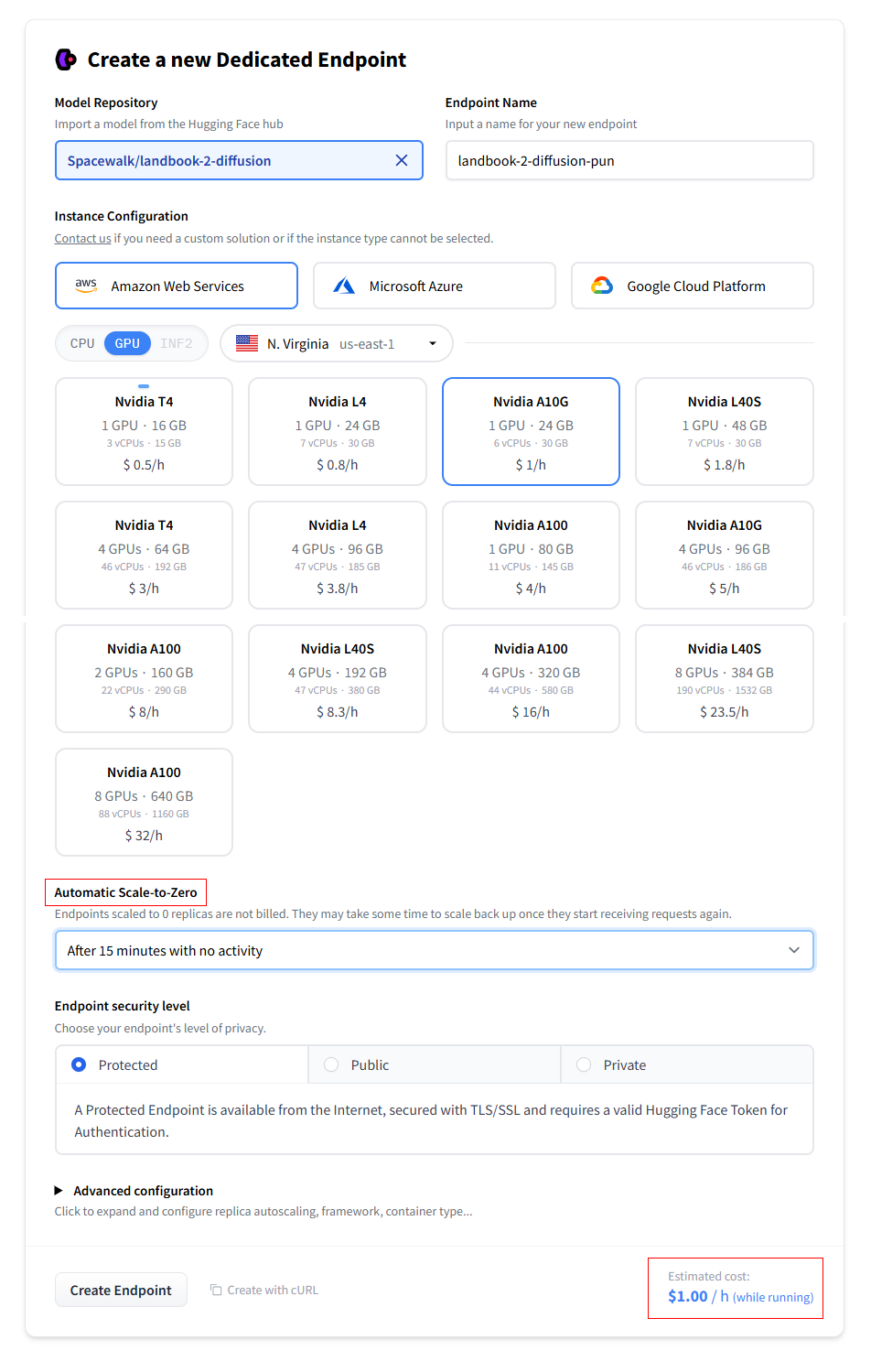Click the Hugging Face Endpoints logo icon

click(x=66, y=60)
